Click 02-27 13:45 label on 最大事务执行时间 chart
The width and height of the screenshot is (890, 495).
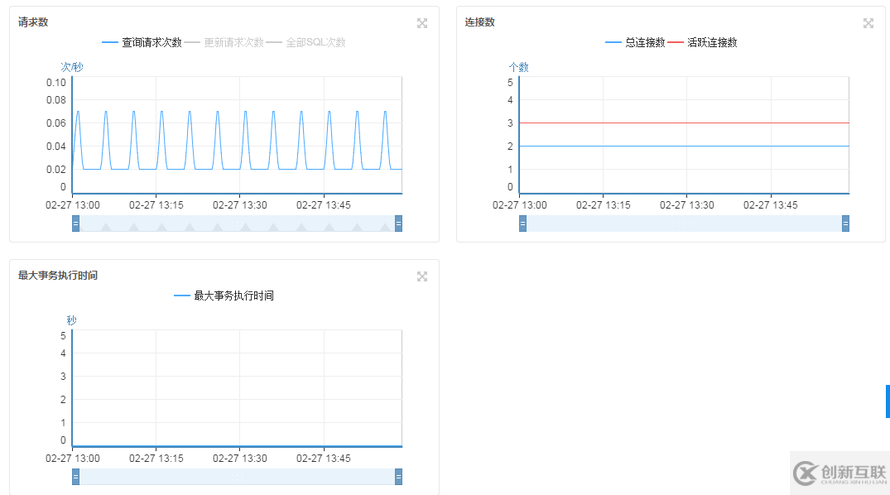click(324, 458)
